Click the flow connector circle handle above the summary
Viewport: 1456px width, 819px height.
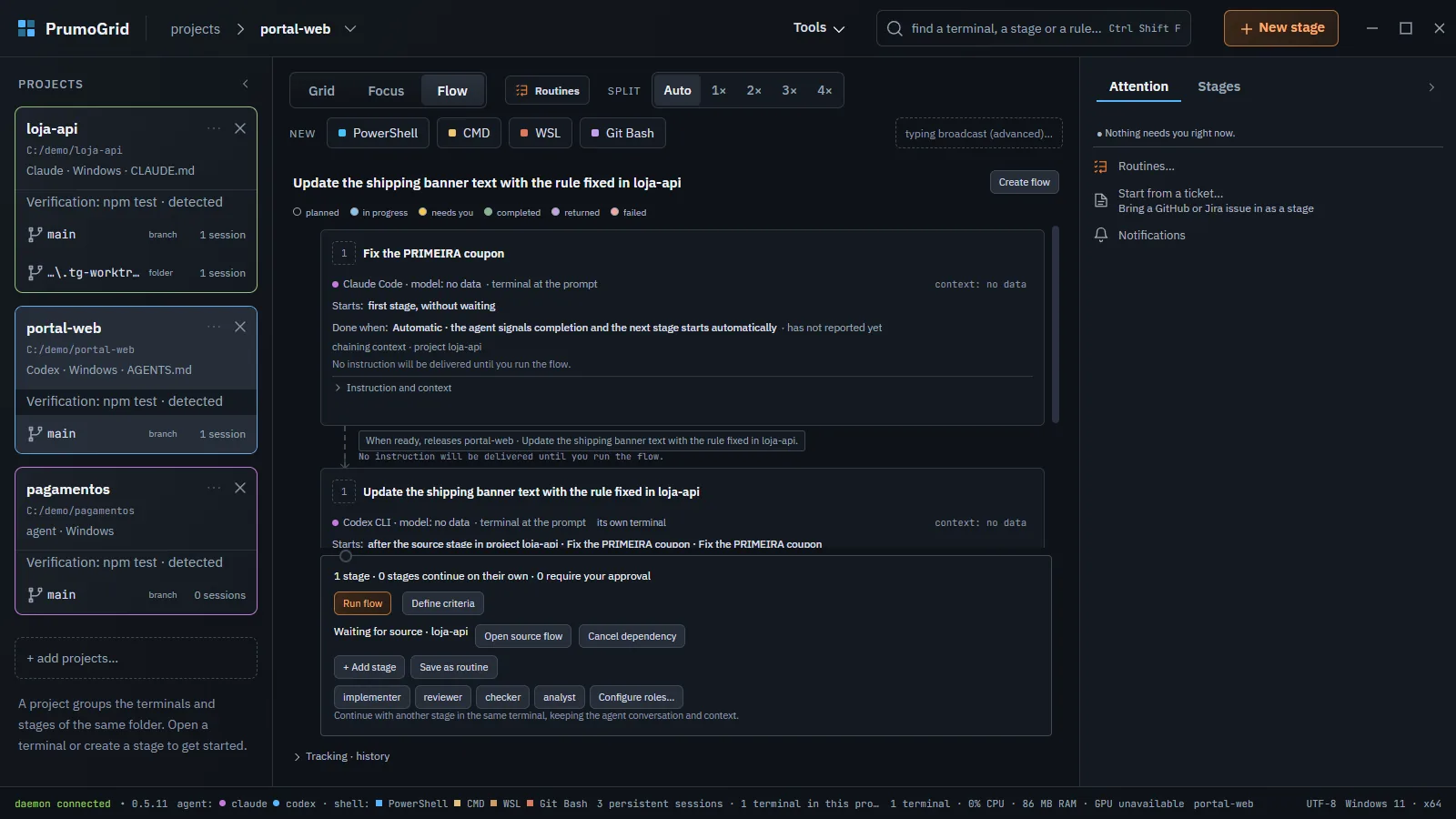coord(346,556)
